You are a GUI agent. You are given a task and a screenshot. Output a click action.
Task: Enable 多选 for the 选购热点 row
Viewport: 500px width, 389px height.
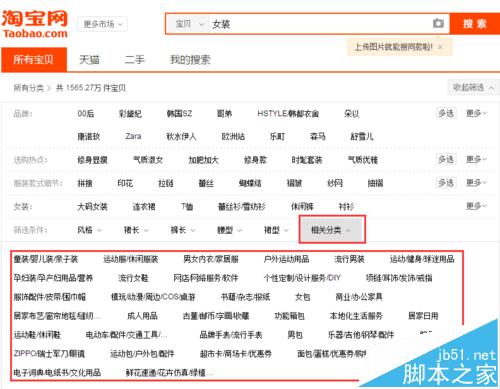(x=446, y=159)
